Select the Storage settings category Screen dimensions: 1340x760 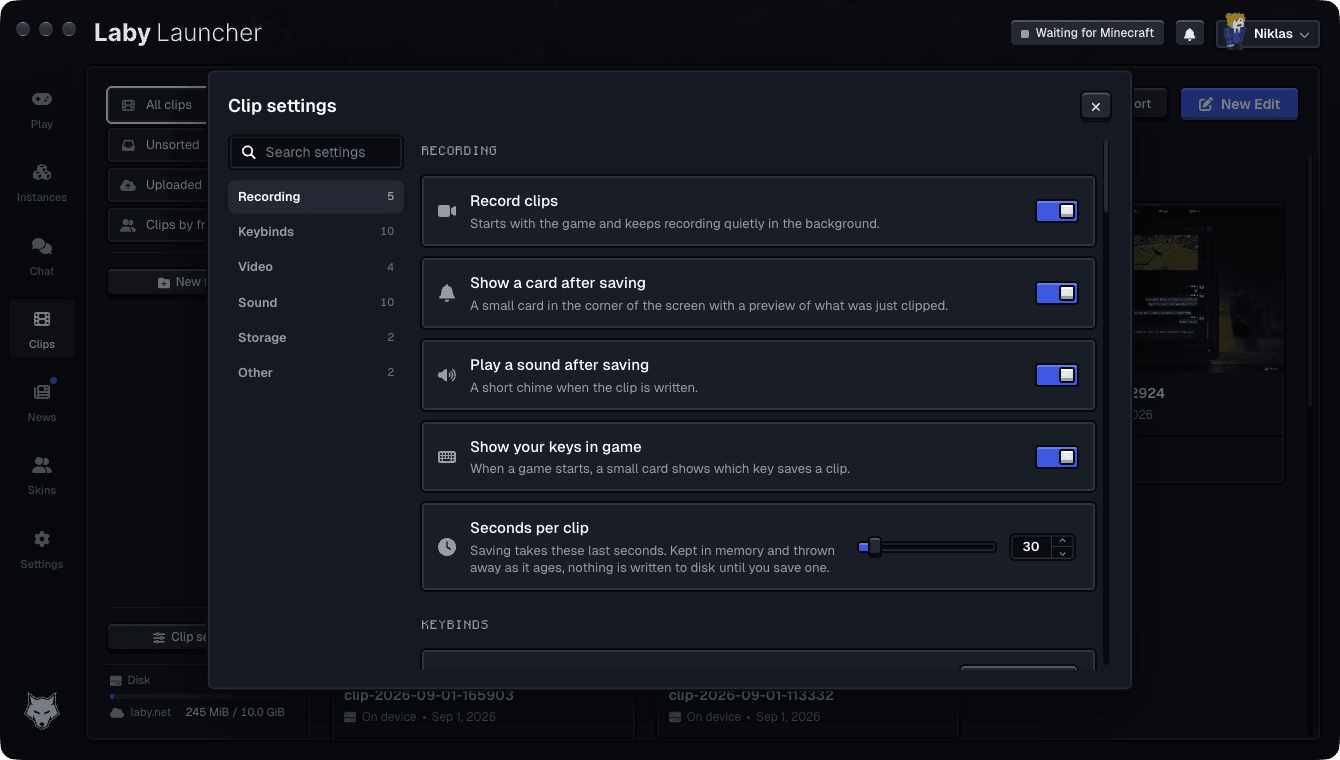point(316,337)
